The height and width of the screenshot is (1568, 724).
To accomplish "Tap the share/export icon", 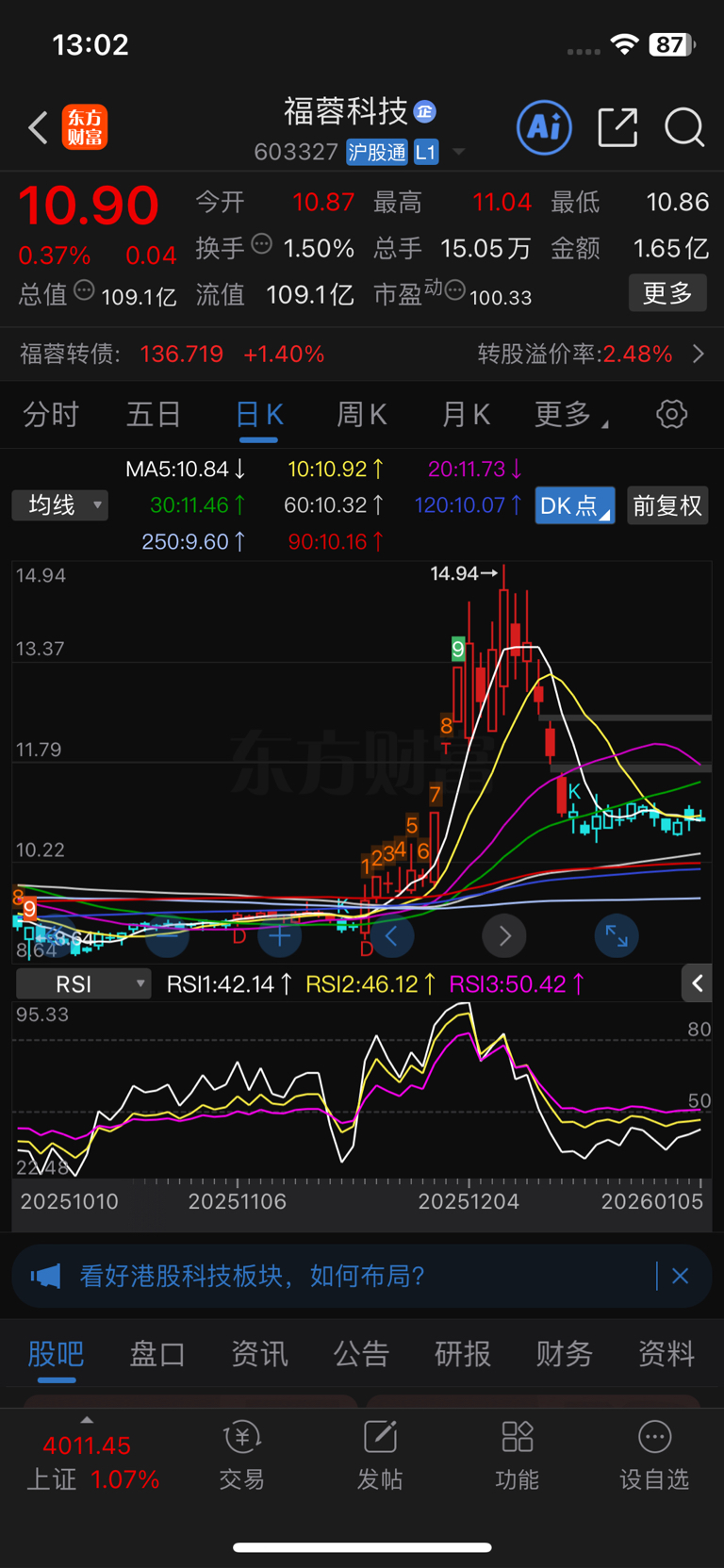I will tap(618, 127).
